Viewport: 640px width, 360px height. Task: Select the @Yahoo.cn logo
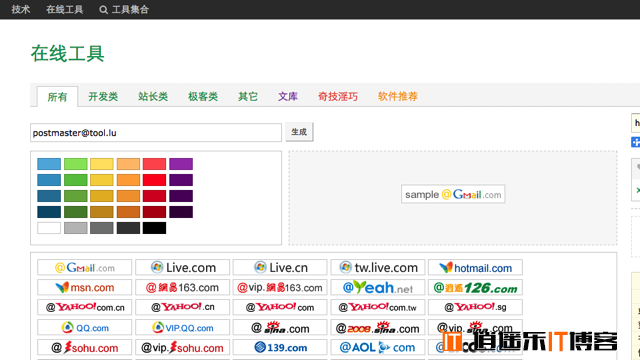tap(182, 307)
